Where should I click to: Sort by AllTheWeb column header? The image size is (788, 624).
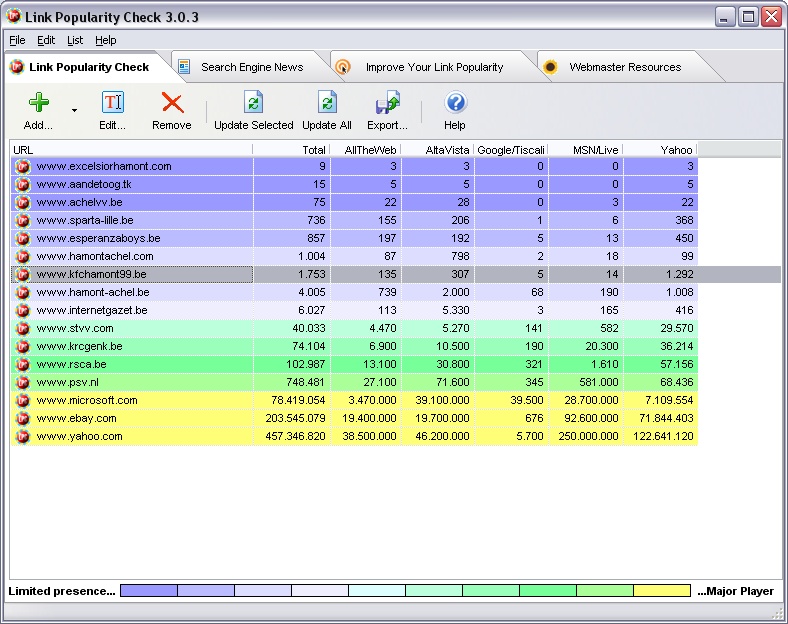click(365, 150)
